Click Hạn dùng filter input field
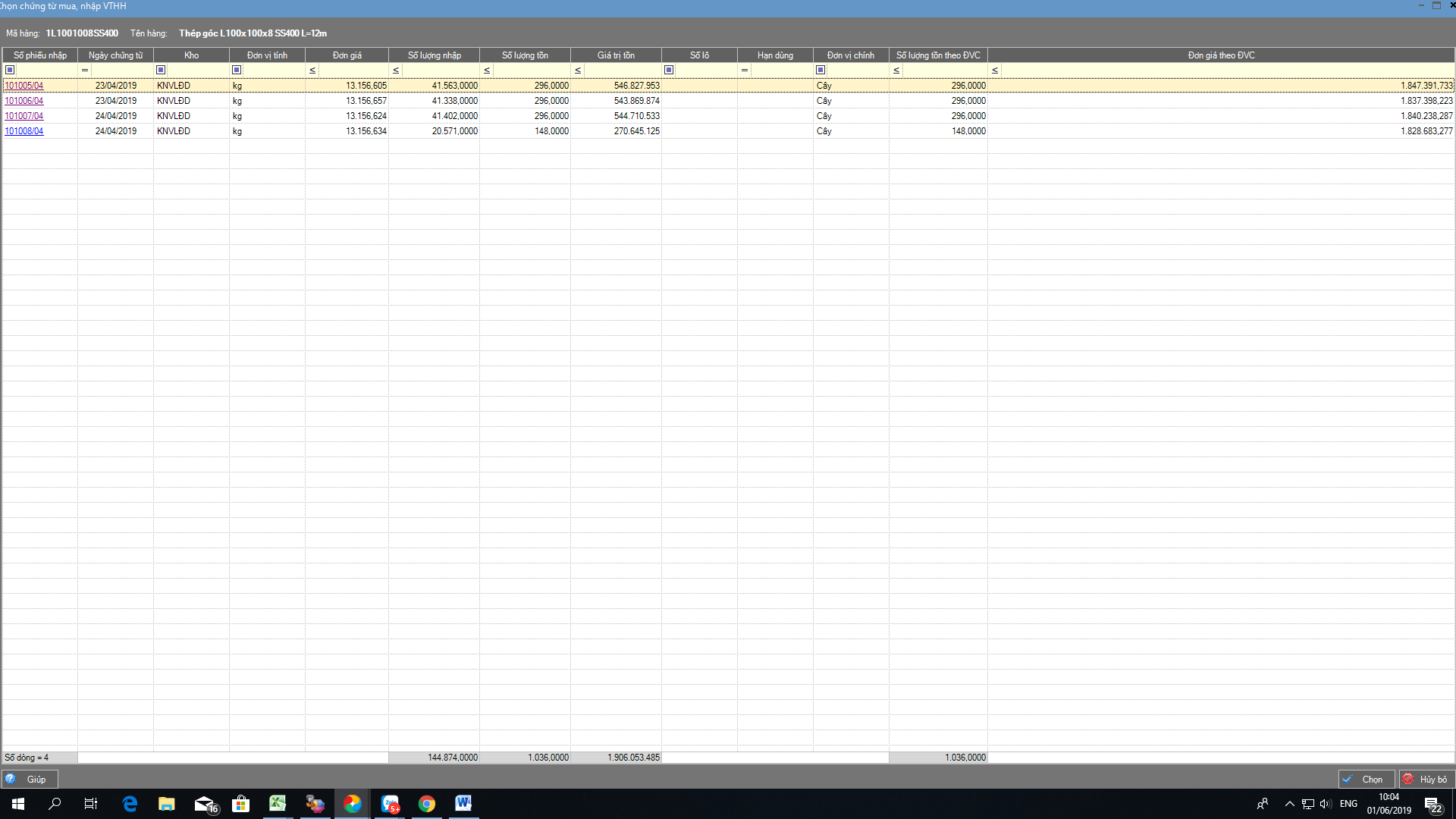The image size is (1456, 819). (781, 70)
